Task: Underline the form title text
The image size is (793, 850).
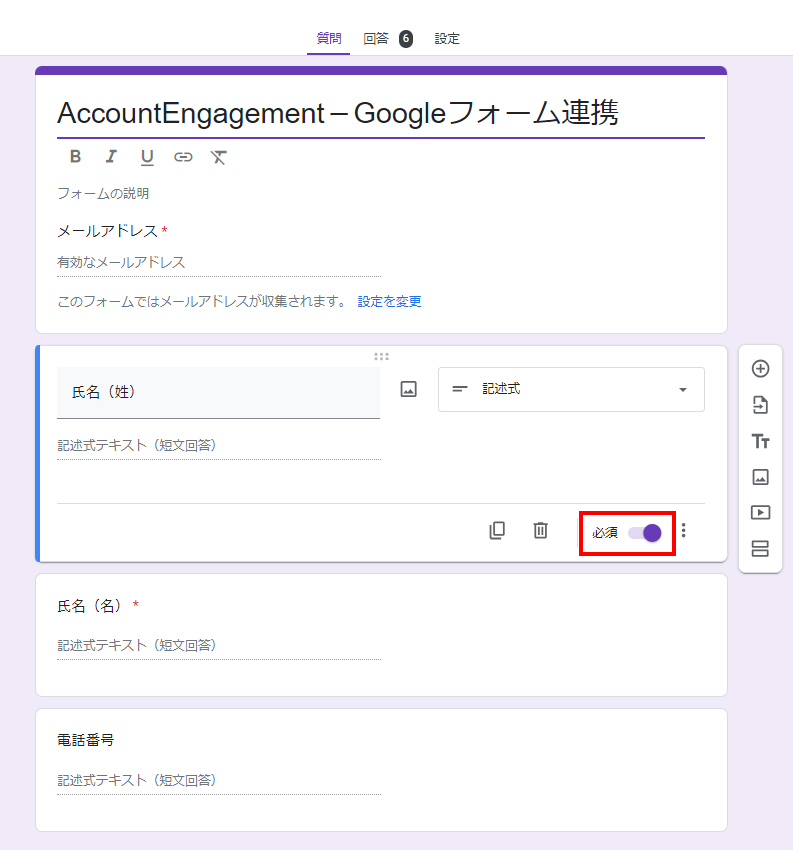Action: pyautogui.click(x=147, y=157)
